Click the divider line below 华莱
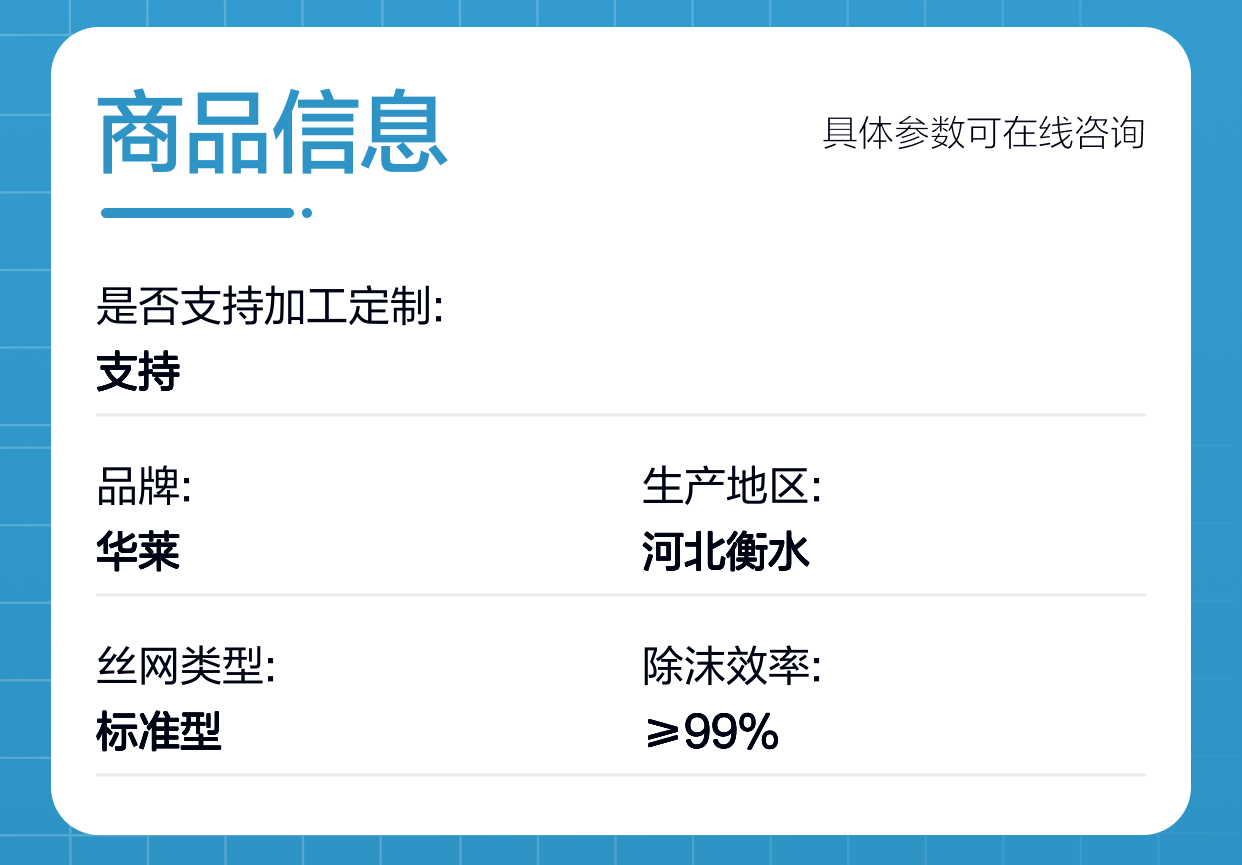Screen dimensions: 1242x865 620,595
